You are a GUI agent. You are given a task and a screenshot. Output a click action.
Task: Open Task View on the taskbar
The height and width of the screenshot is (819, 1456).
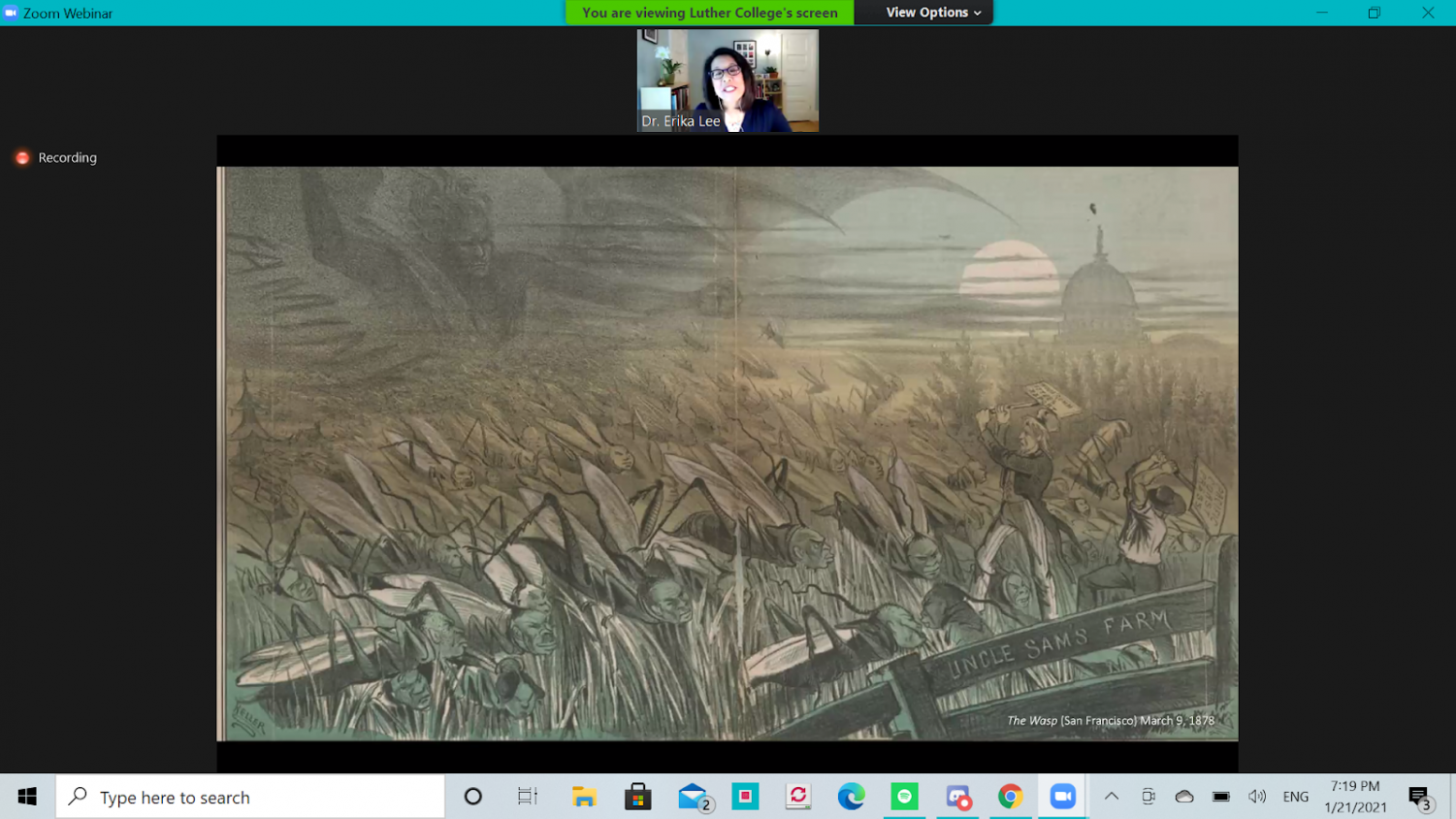(527, 797)
